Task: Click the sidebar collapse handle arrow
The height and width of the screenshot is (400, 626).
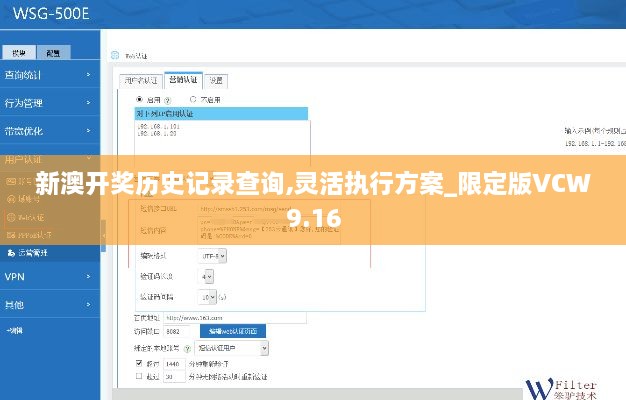Action: pyautogui.click(x=103, y=236)
